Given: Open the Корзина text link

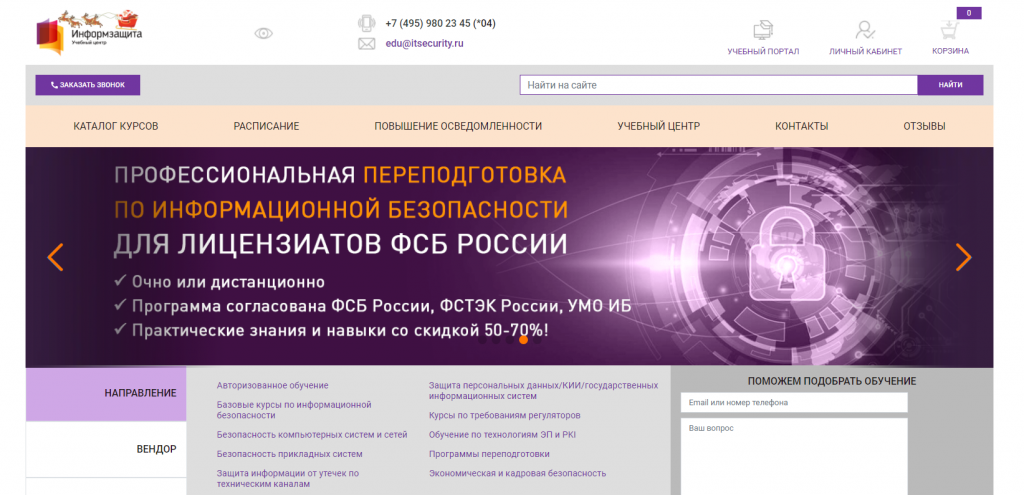Looking at the screenshot, I should [950, 51].
